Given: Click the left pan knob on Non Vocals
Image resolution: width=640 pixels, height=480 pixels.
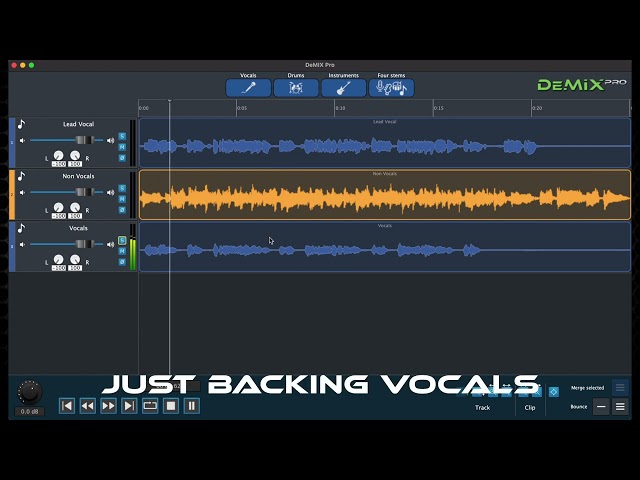Looking at the screenshot, I should tap(59, 207).
